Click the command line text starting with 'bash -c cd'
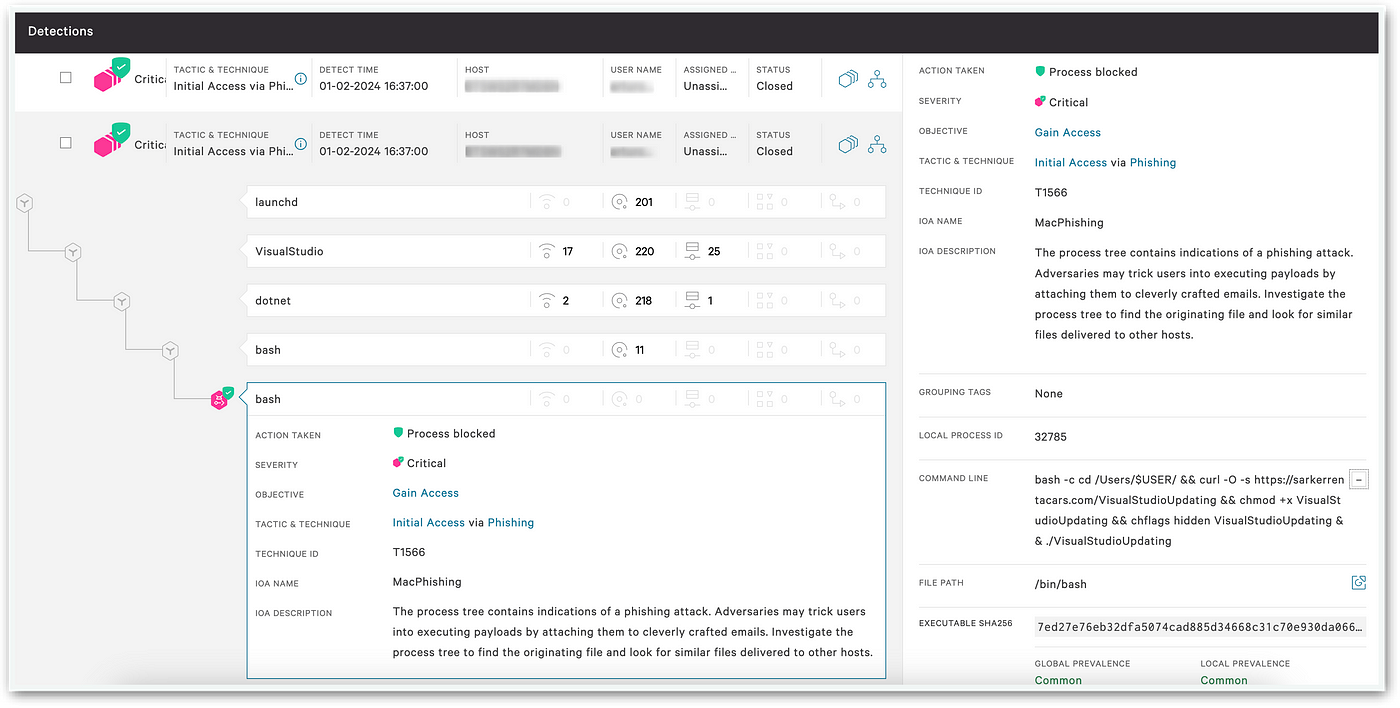The width and height of the screenshot is (1400, 708). (x=1190, y=510)
